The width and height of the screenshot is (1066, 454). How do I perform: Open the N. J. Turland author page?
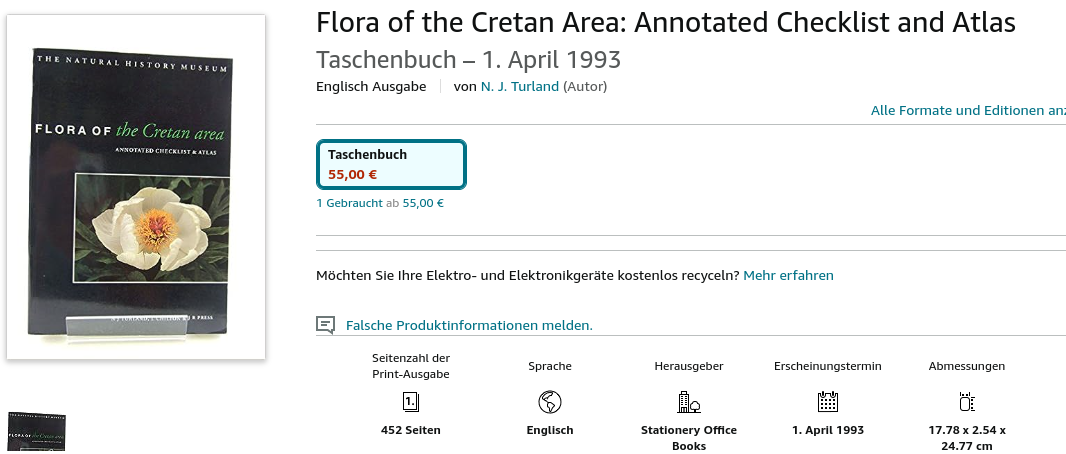520,86
